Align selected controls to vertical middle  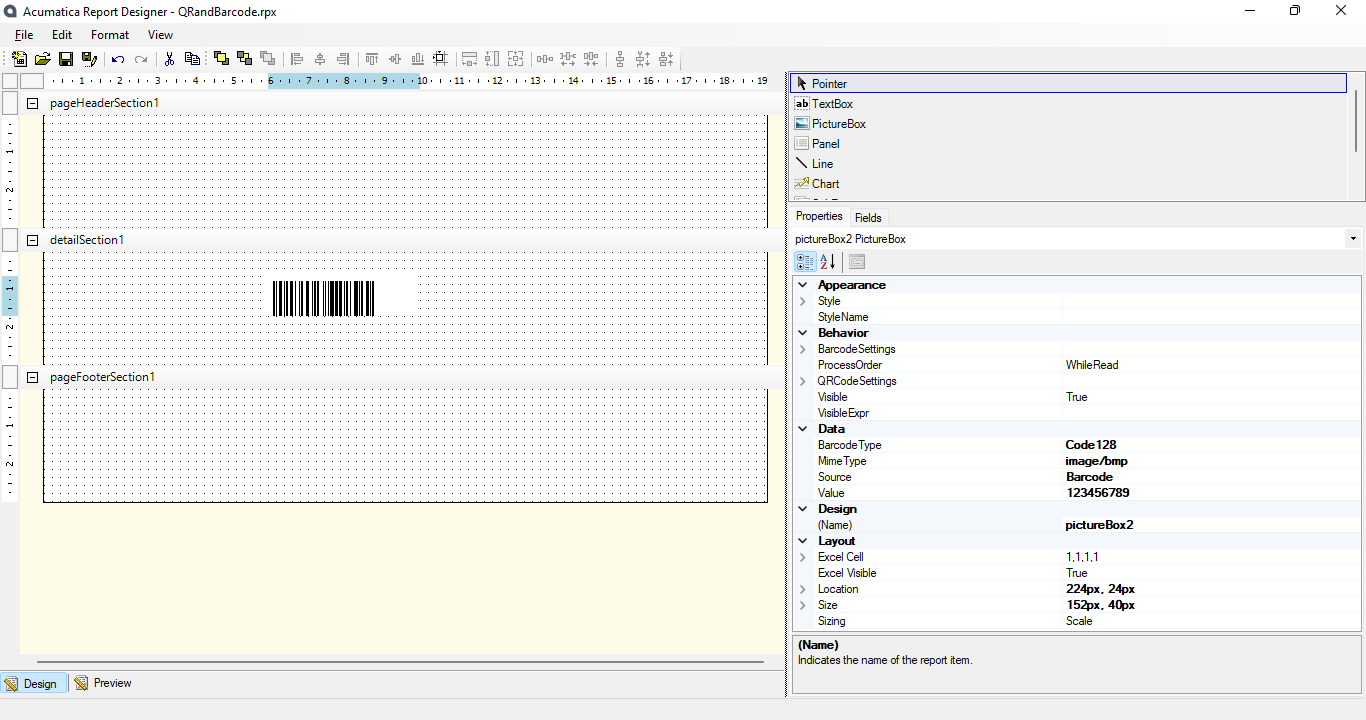(394, 59)
